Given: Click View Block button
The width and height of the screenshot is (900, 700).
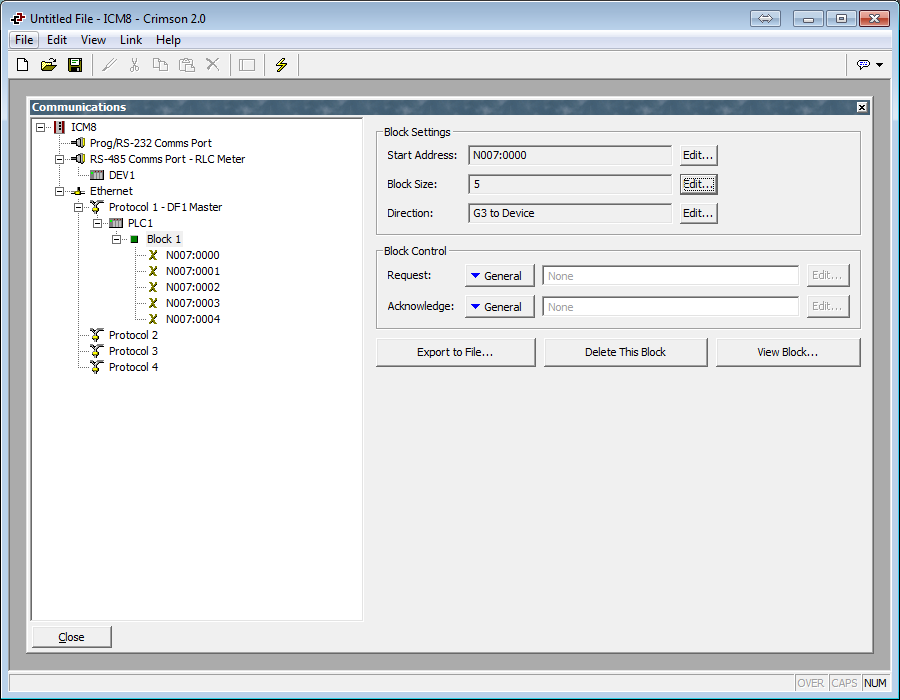Looking at the screenshot, I should pos(788,352).
